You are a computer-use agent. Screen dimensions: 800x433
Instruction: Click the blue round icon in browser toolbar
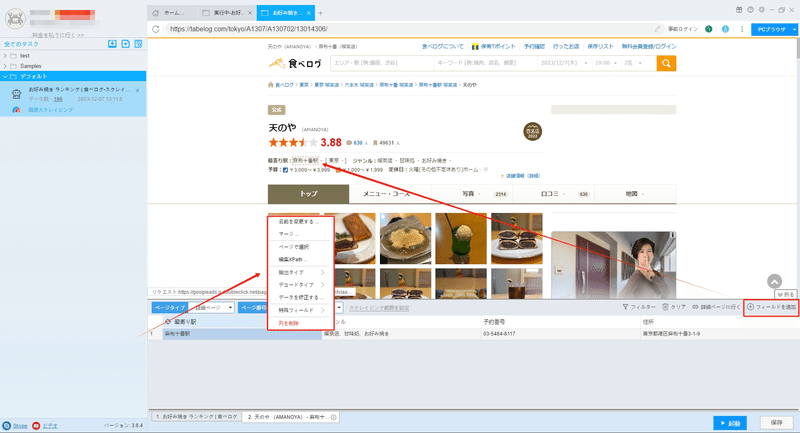(725, 29)
